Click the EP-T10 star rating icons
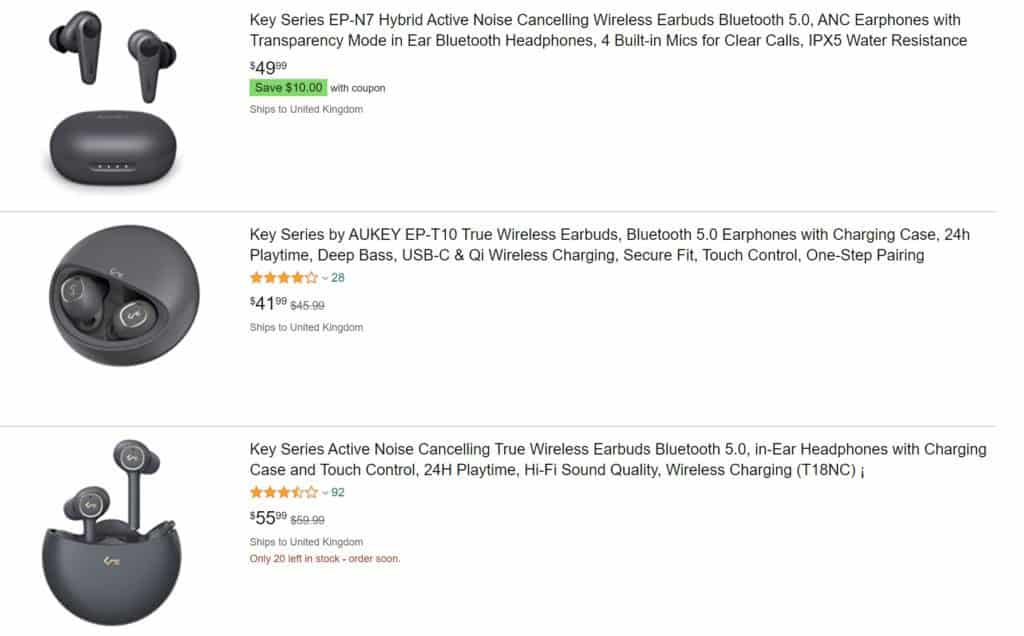This screenshot has height=636, width=1024. click(283, 278)
